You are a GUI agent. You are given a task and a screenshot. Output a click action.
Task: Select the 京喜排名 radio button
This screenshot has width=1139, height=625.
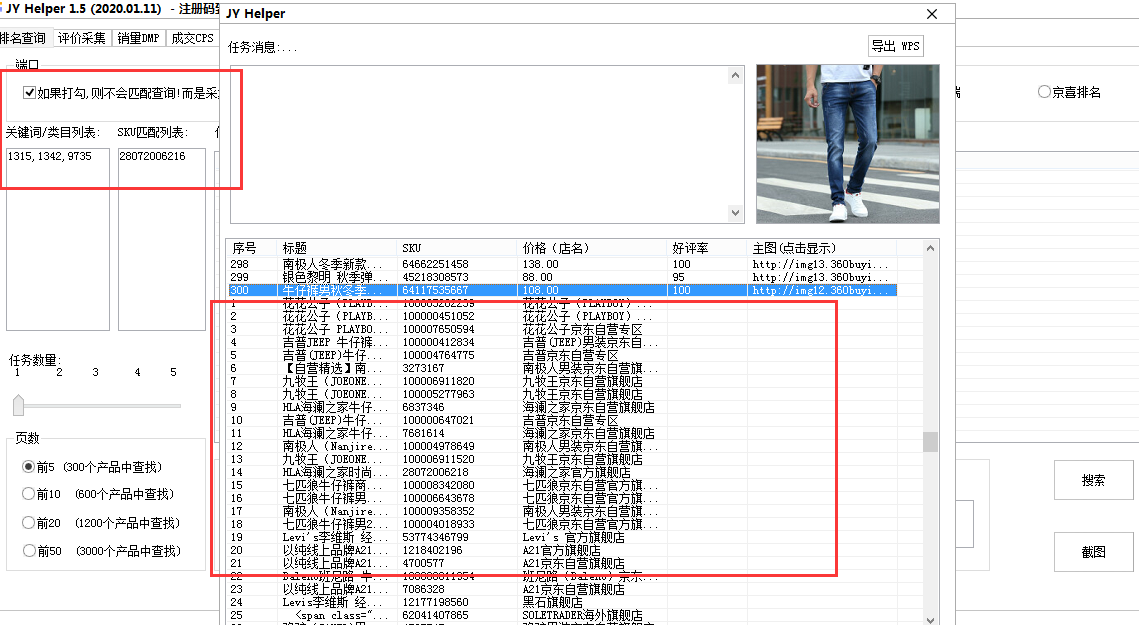coord(1044,92)
